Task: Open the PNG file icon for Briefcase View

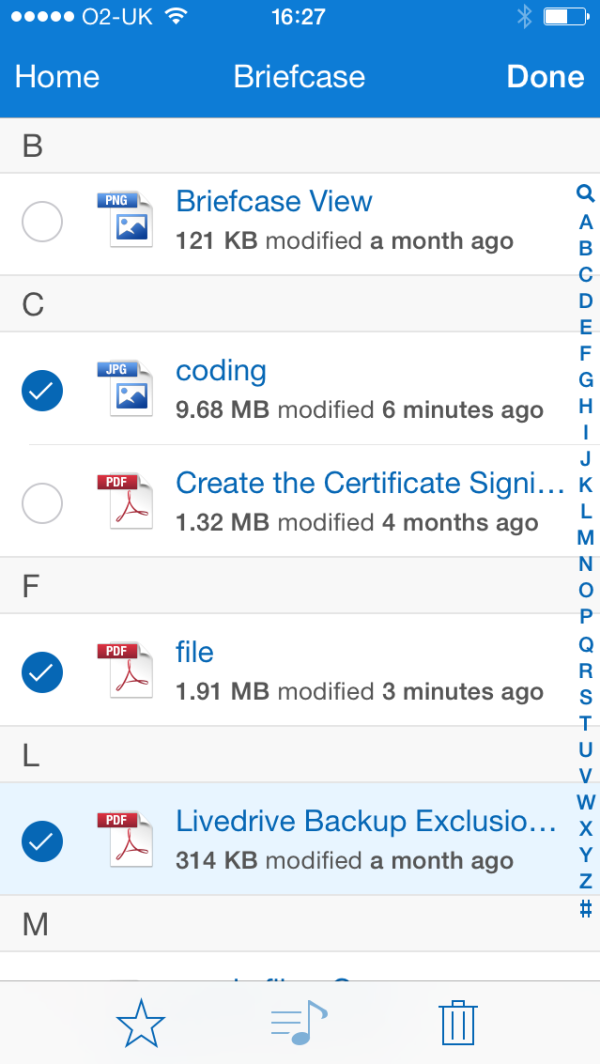Action: [x=126, y=218]
